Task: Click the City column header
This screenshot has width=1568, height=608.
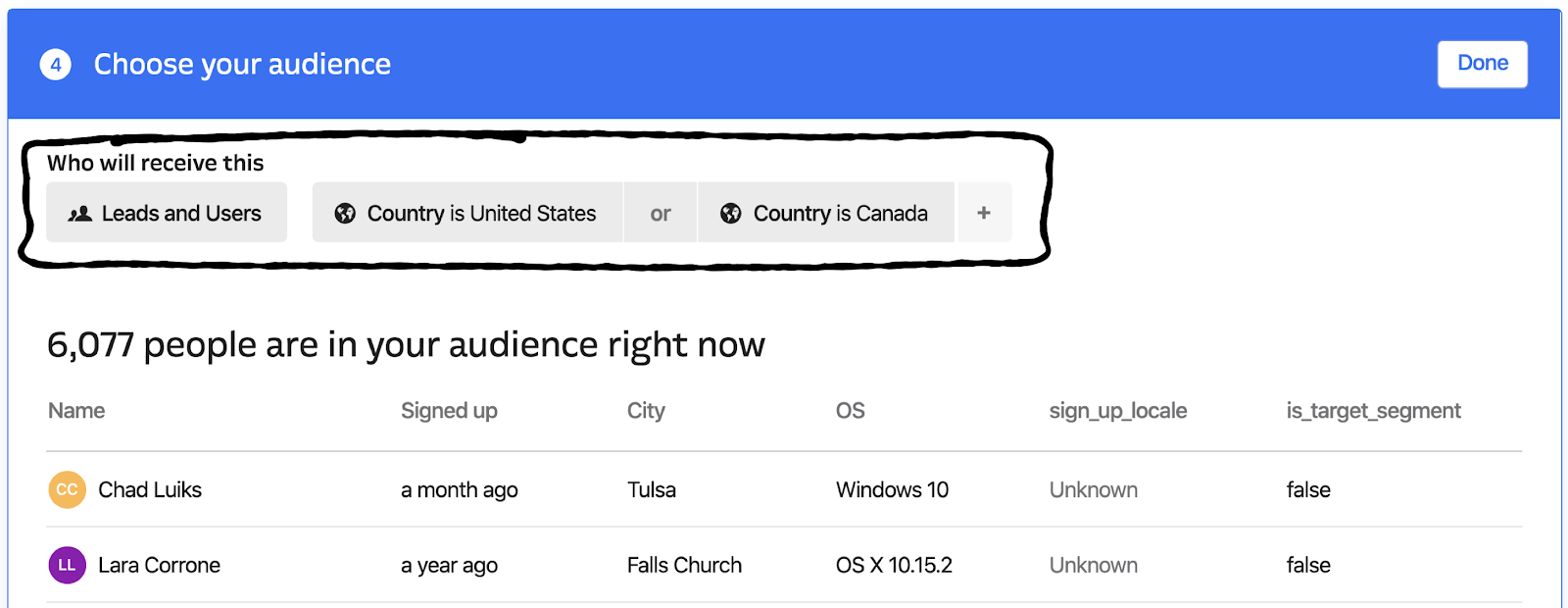Action: [x=646, y=411]
